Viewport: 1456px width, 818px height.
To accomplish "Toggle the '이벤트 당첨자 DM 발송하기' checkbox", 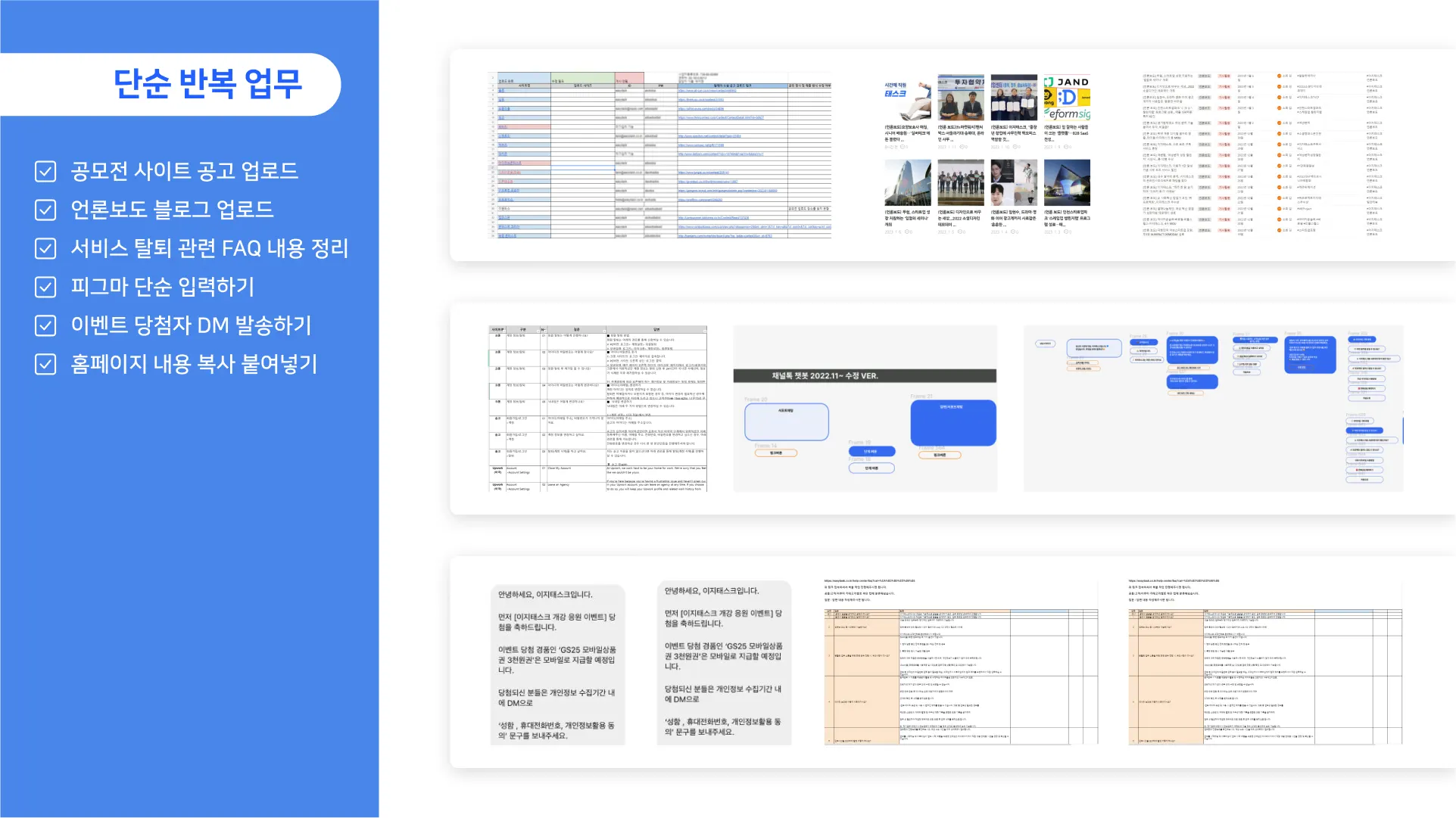I will coord(45,325).
